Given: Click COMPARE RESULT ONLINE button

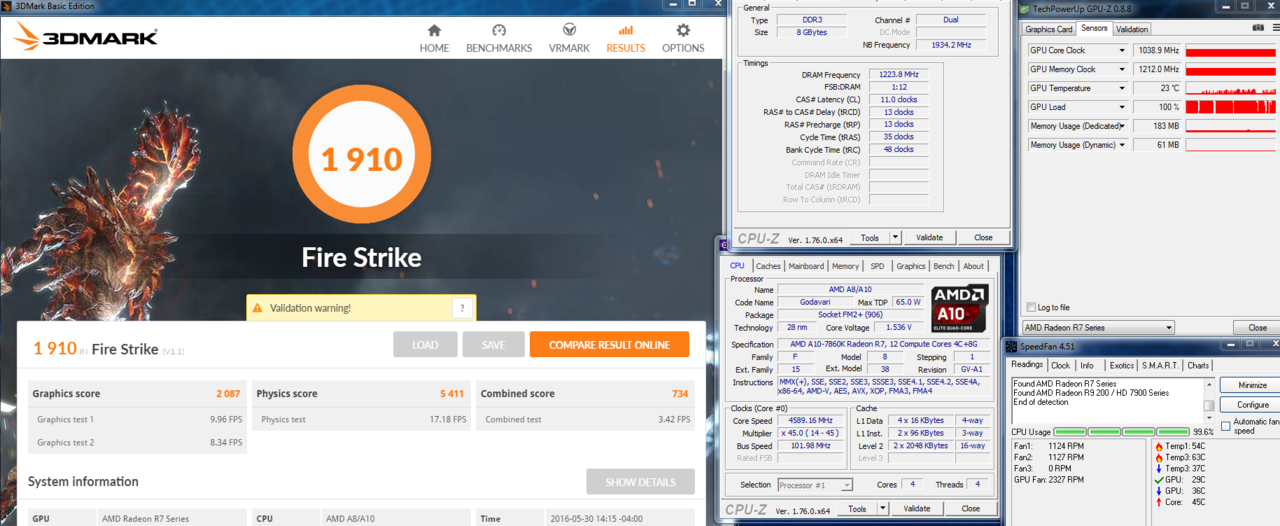Looking at the screenshot, I should 609,345.
